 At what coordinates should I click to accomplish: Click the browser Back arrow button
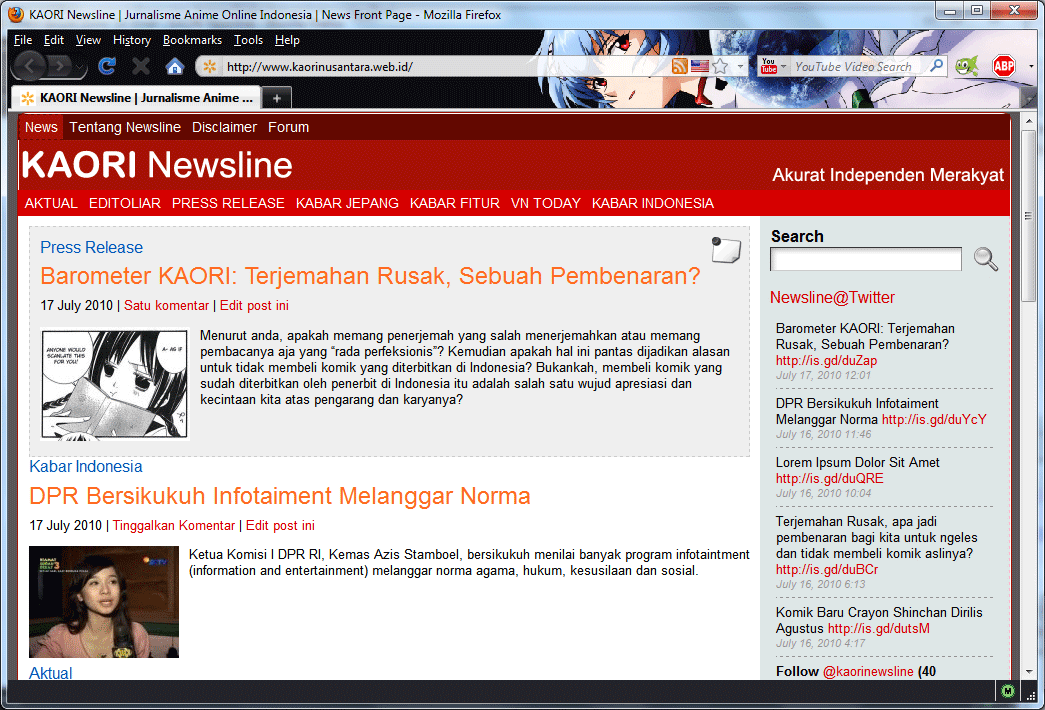tap(30, 66)
